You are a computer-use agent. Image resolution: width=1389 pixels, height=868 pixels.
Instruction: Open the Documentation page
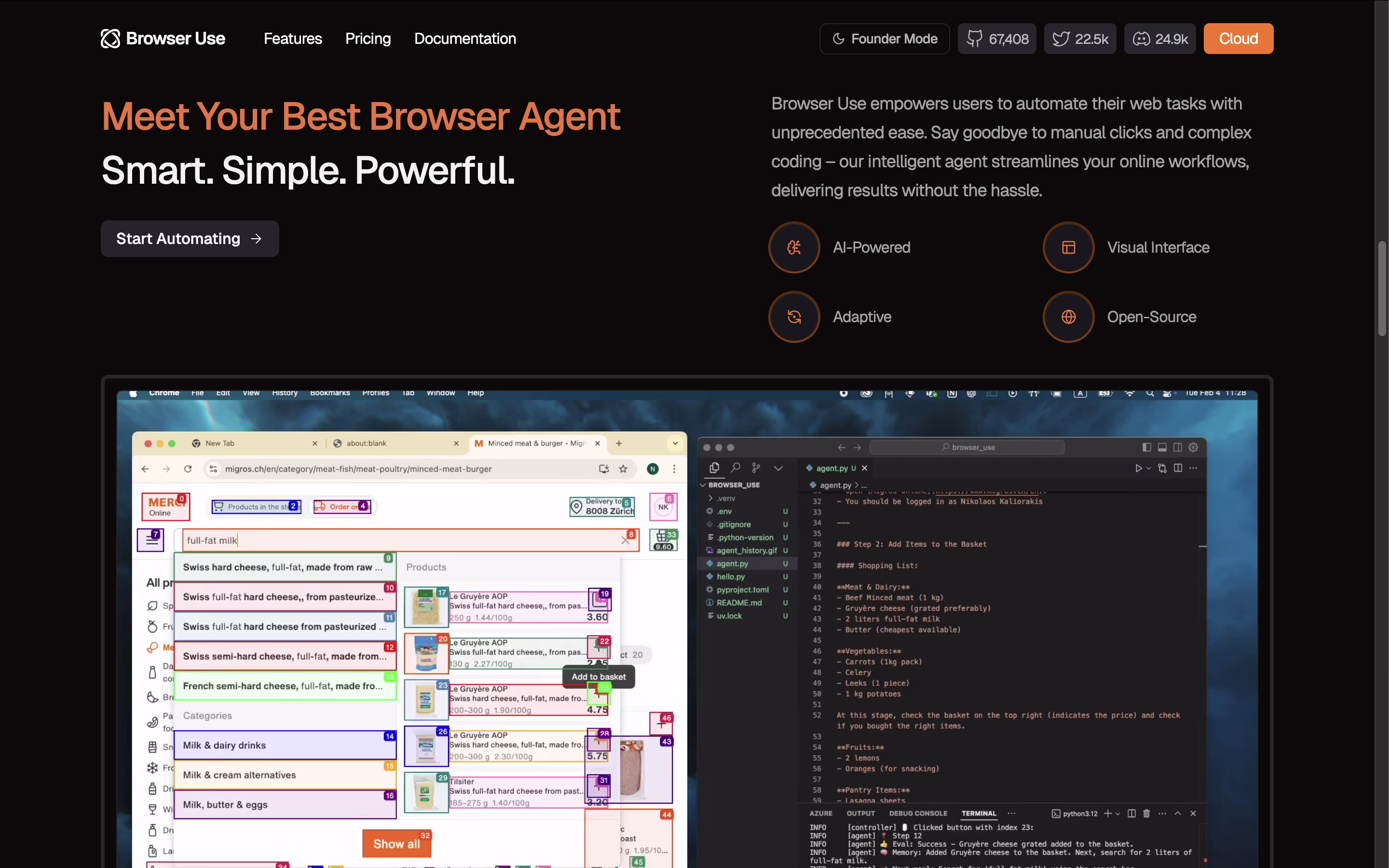pyautogui.click(x=465, y=39)
